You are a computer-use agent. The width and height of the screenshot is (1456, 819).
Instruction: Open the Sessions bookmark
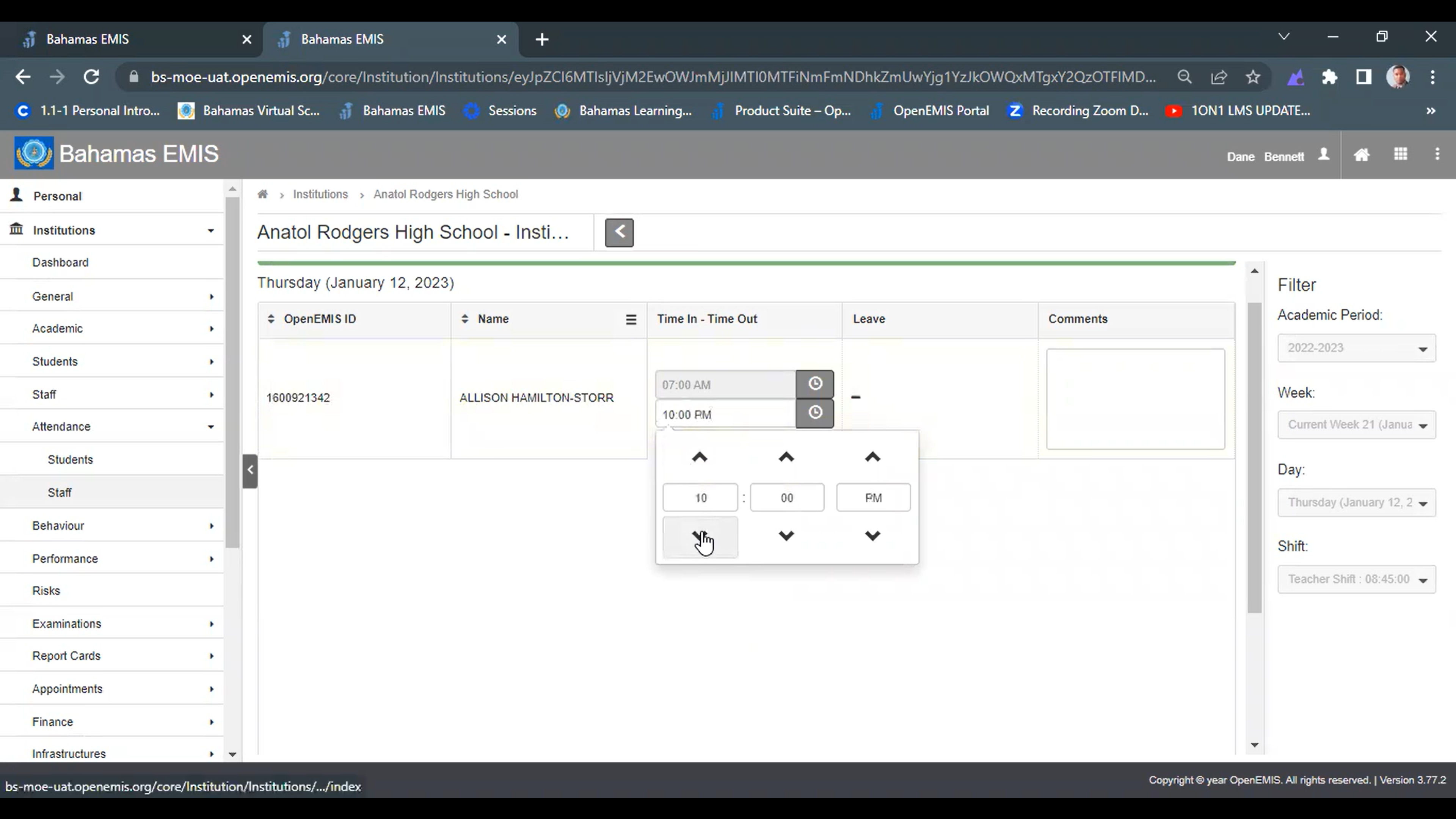500,111
